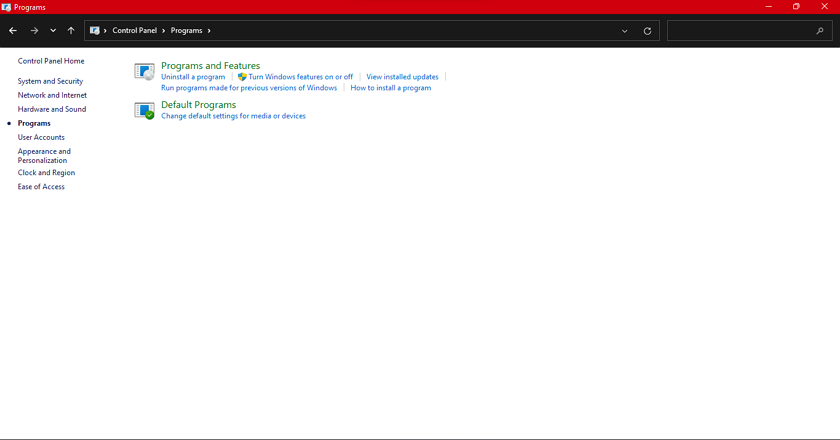Open Appearance and Personalization
Screen dimensions: 840x440
44,156
